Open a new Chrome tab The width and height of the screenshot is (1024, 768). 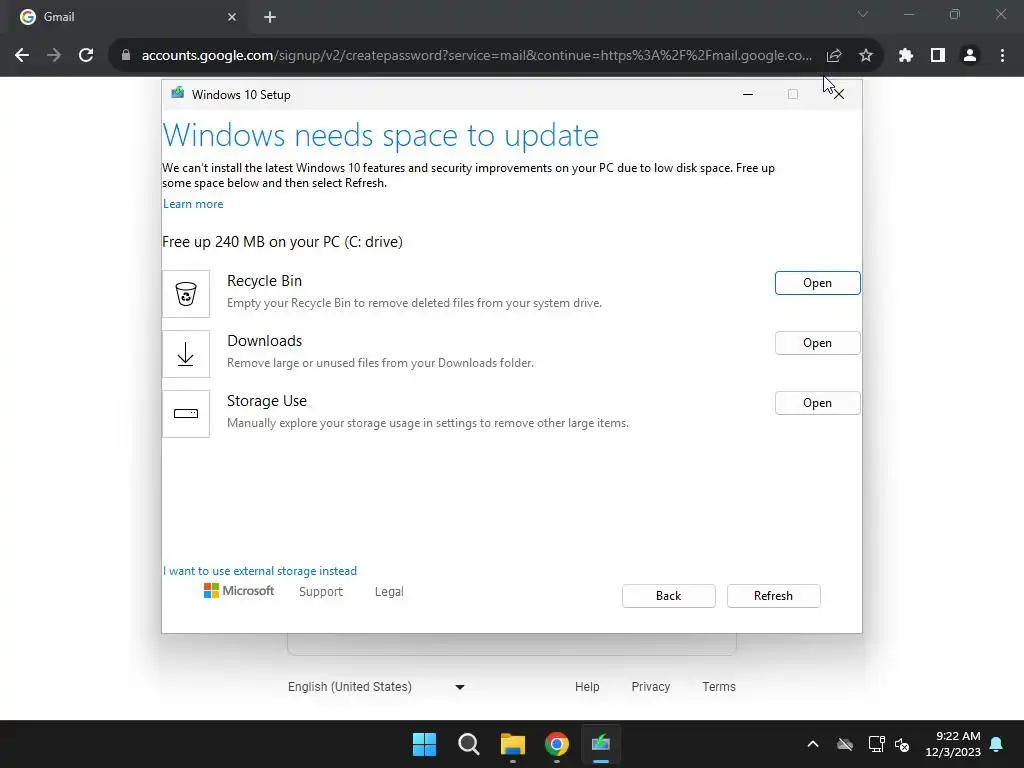click(270, 18)
